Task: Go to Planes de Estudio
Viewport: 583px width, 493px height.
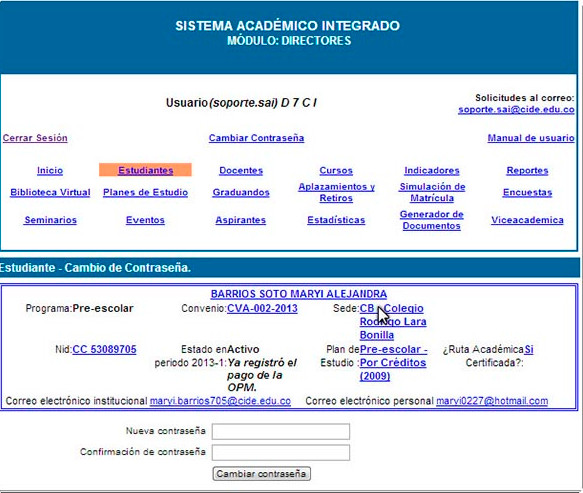Action: [145, 192]
